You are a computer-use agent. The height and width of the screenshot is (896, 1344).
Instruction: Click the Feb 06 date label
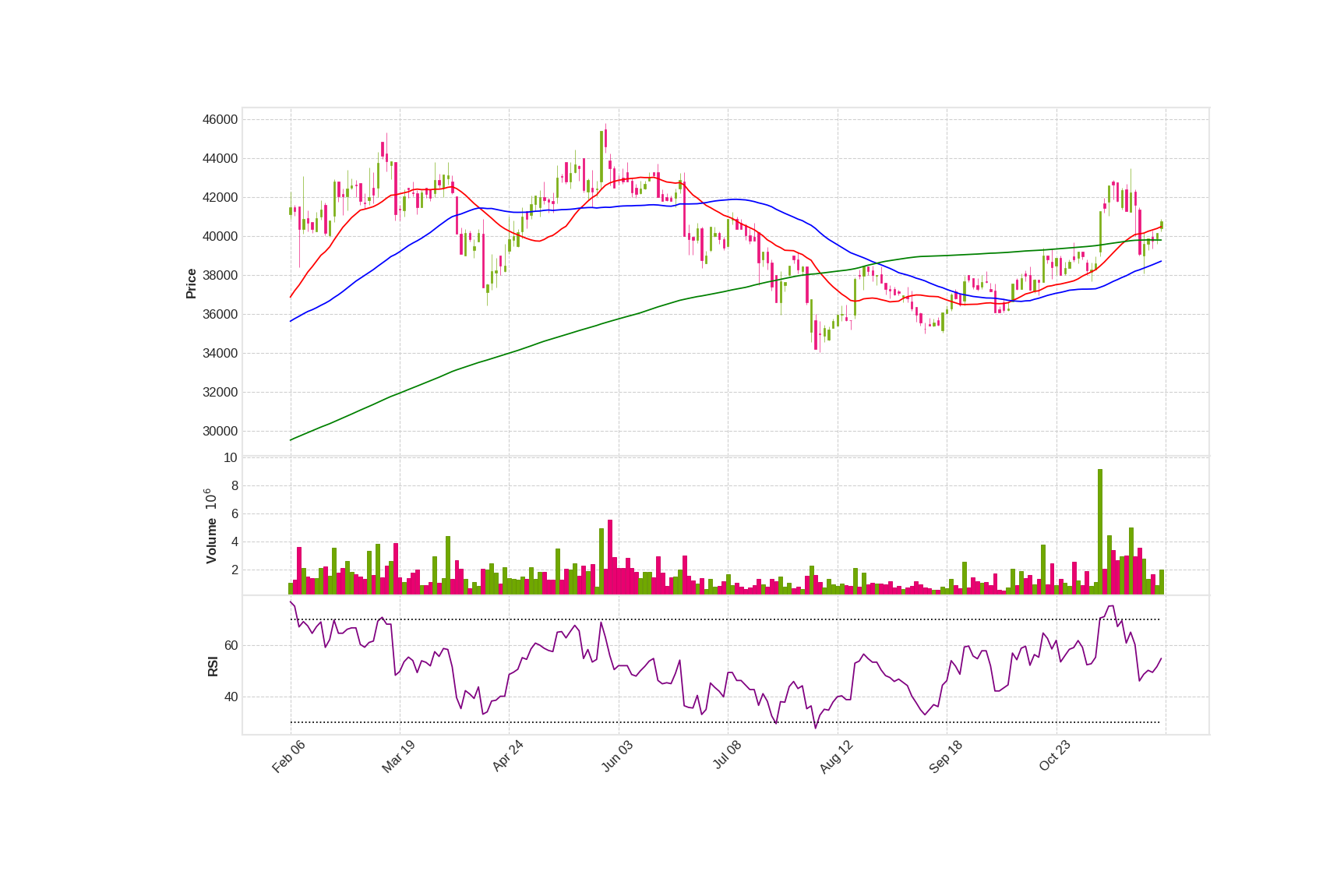[289, 757]
